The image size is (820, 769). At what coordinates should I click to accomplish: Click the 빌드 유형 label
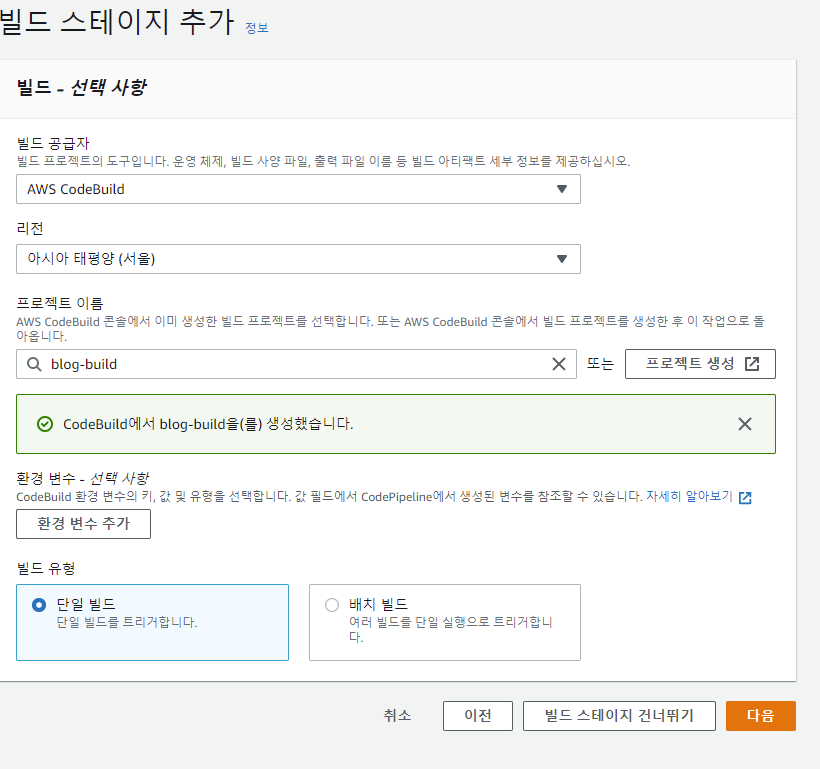point(45,568)
